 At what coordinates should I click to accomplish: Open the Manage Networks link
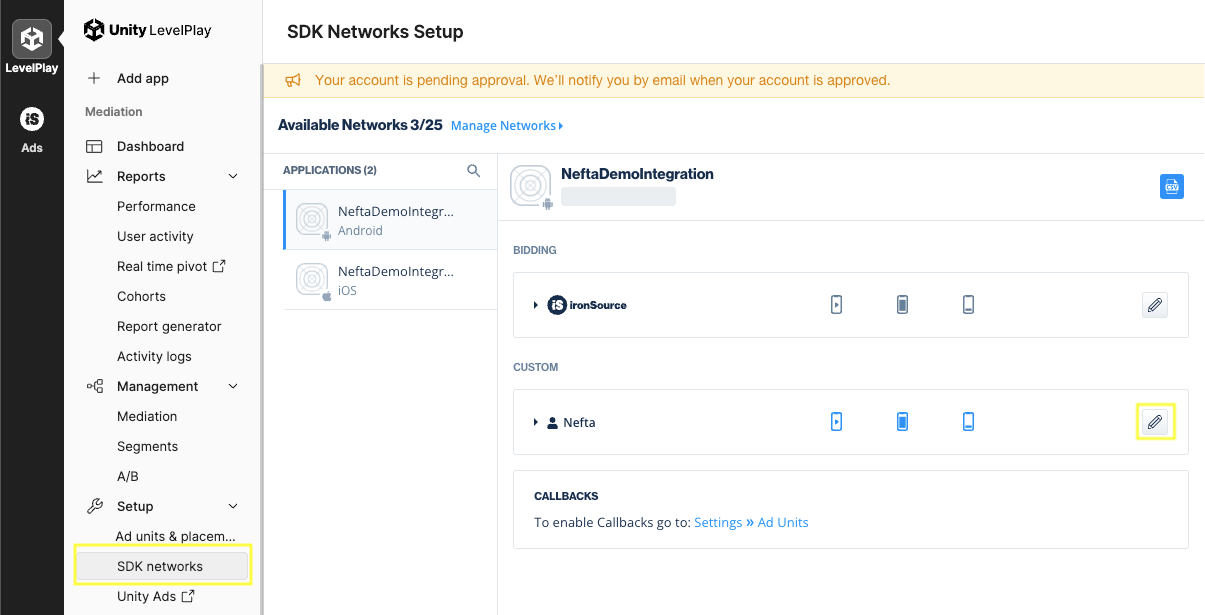[505, 125]
